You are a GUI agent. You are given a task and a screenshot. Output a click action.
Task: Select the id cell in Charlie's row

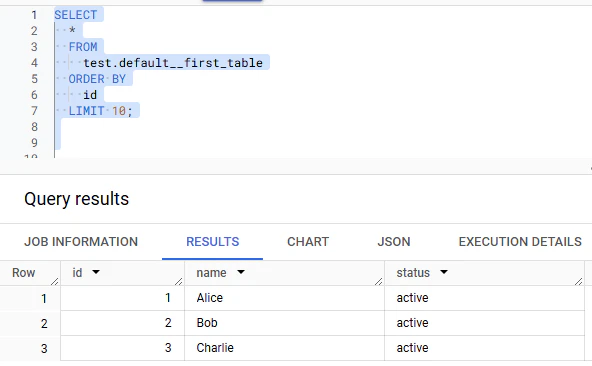point(122,348)
